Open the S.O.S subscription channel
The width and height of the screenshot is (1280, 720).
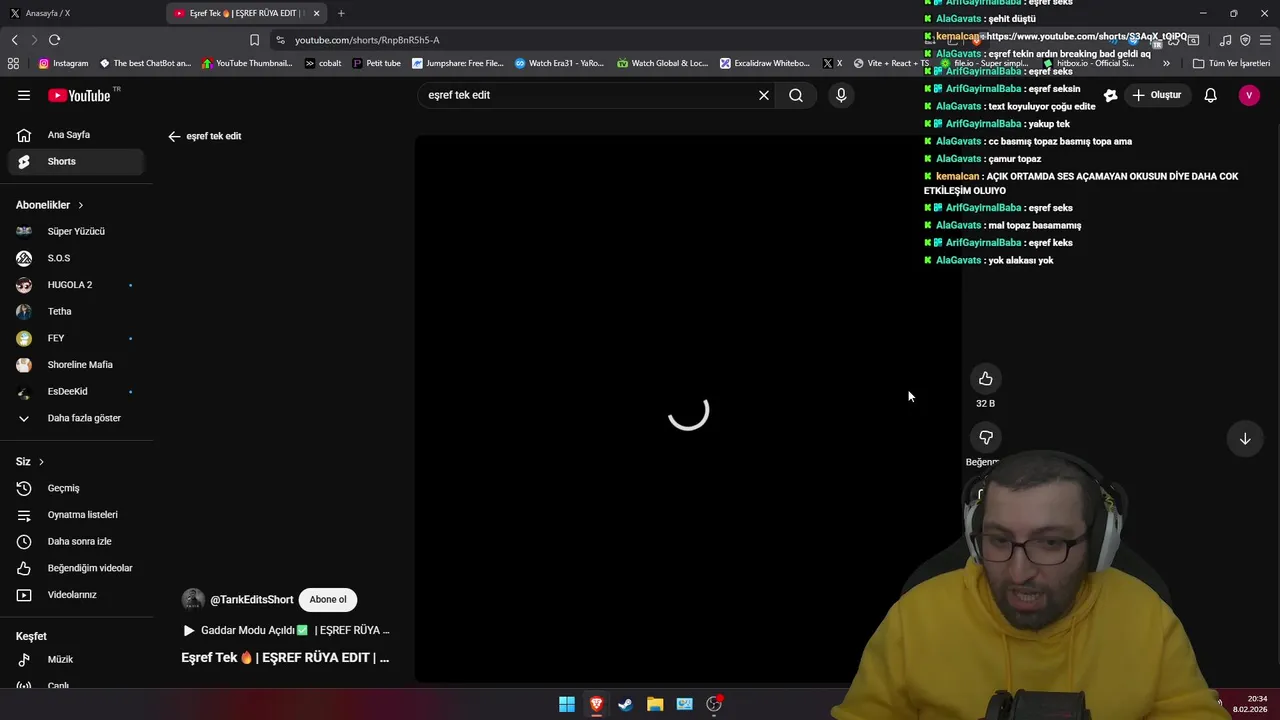(x=75, y=258)
